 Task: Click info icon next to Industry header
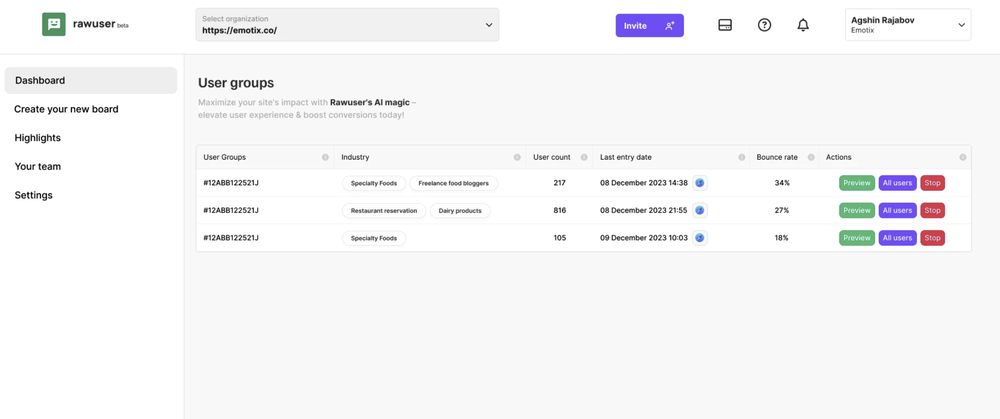click(x=517, y=157)
